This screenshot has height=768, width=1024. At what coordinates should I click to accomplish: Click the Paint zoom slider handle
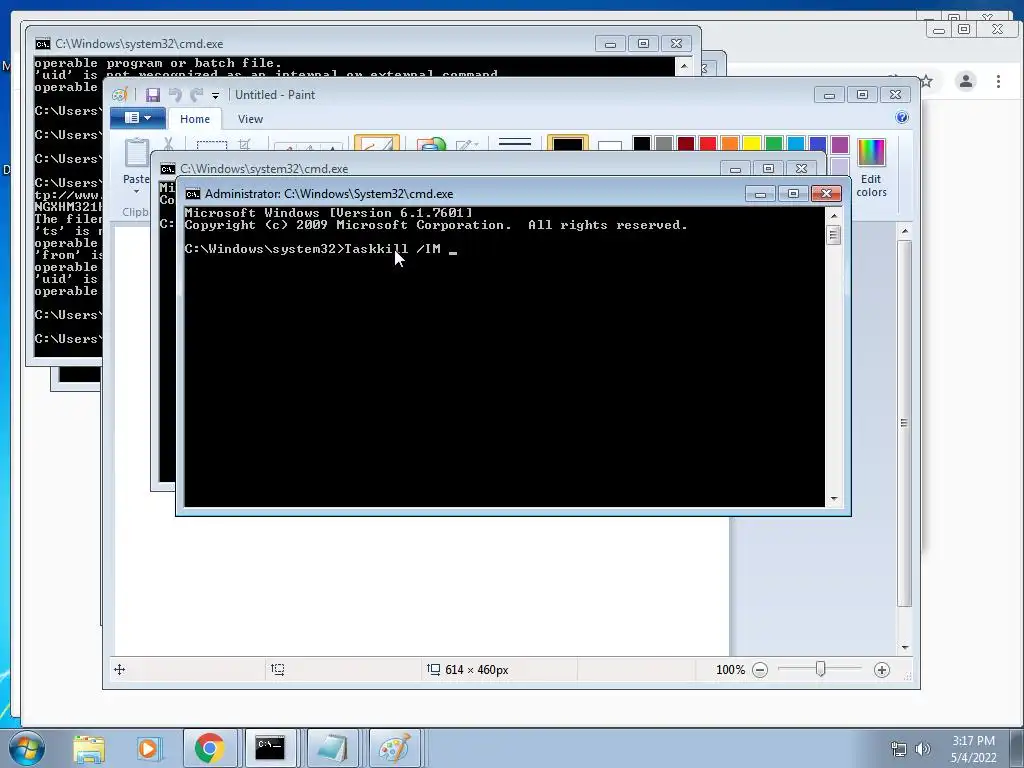[x=821, y=669]
